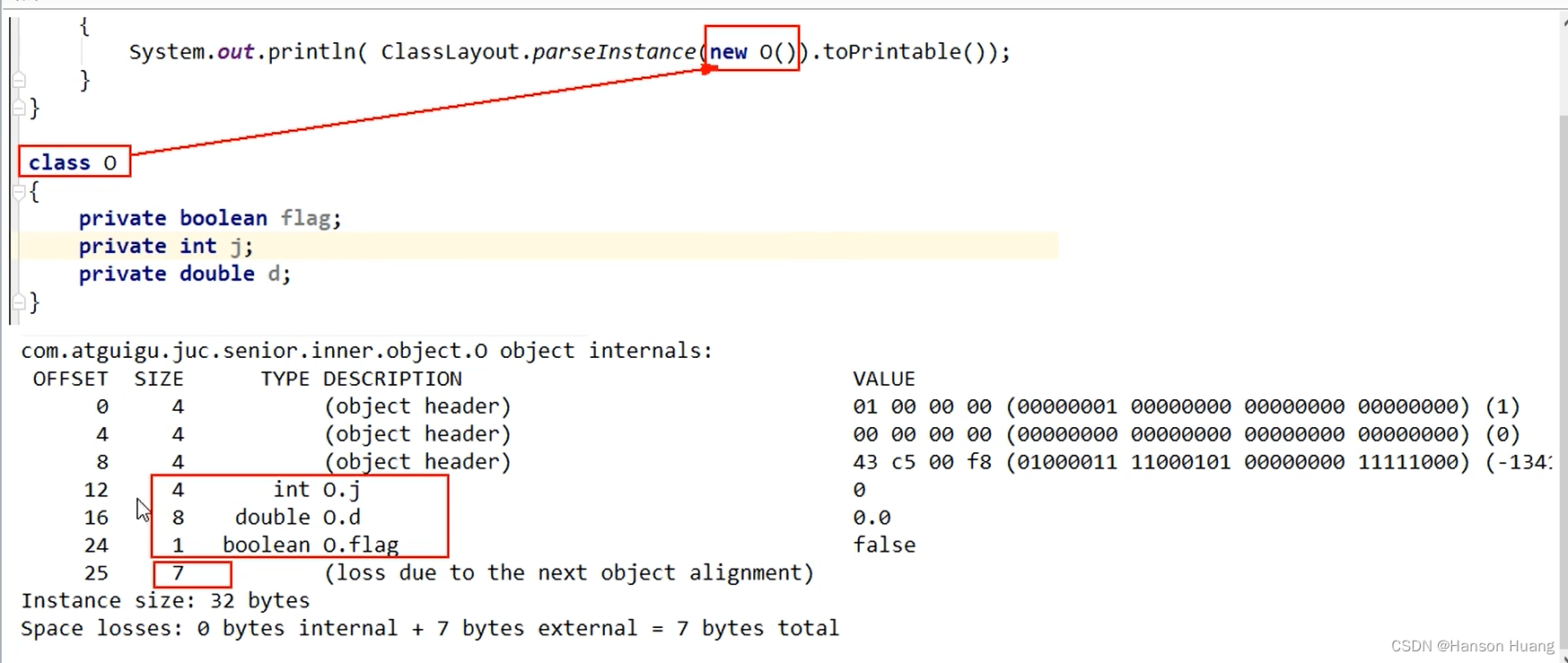Click the 'private int j;' line
Image resolution: width=1568 pixels, height=663 pixels.
click(x=166, y=246)
